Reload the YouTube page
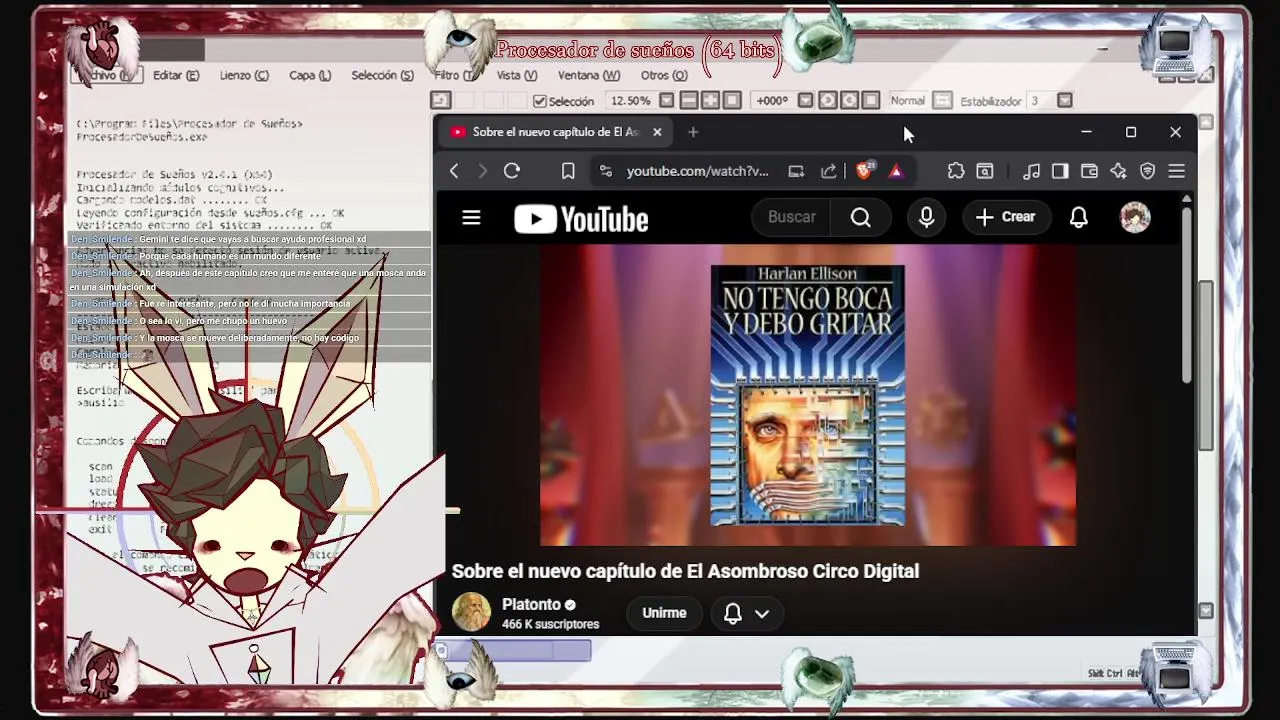The height and width of the screenshot is (720, 1280). coord(512,171)
